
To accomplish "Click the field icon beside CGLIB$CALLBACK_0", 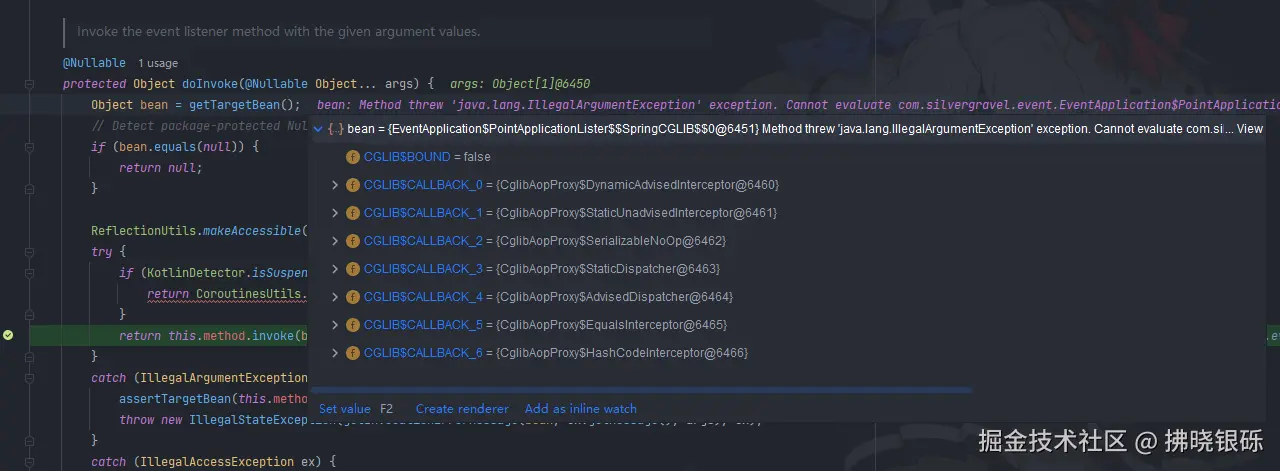I will pos(352,185).
